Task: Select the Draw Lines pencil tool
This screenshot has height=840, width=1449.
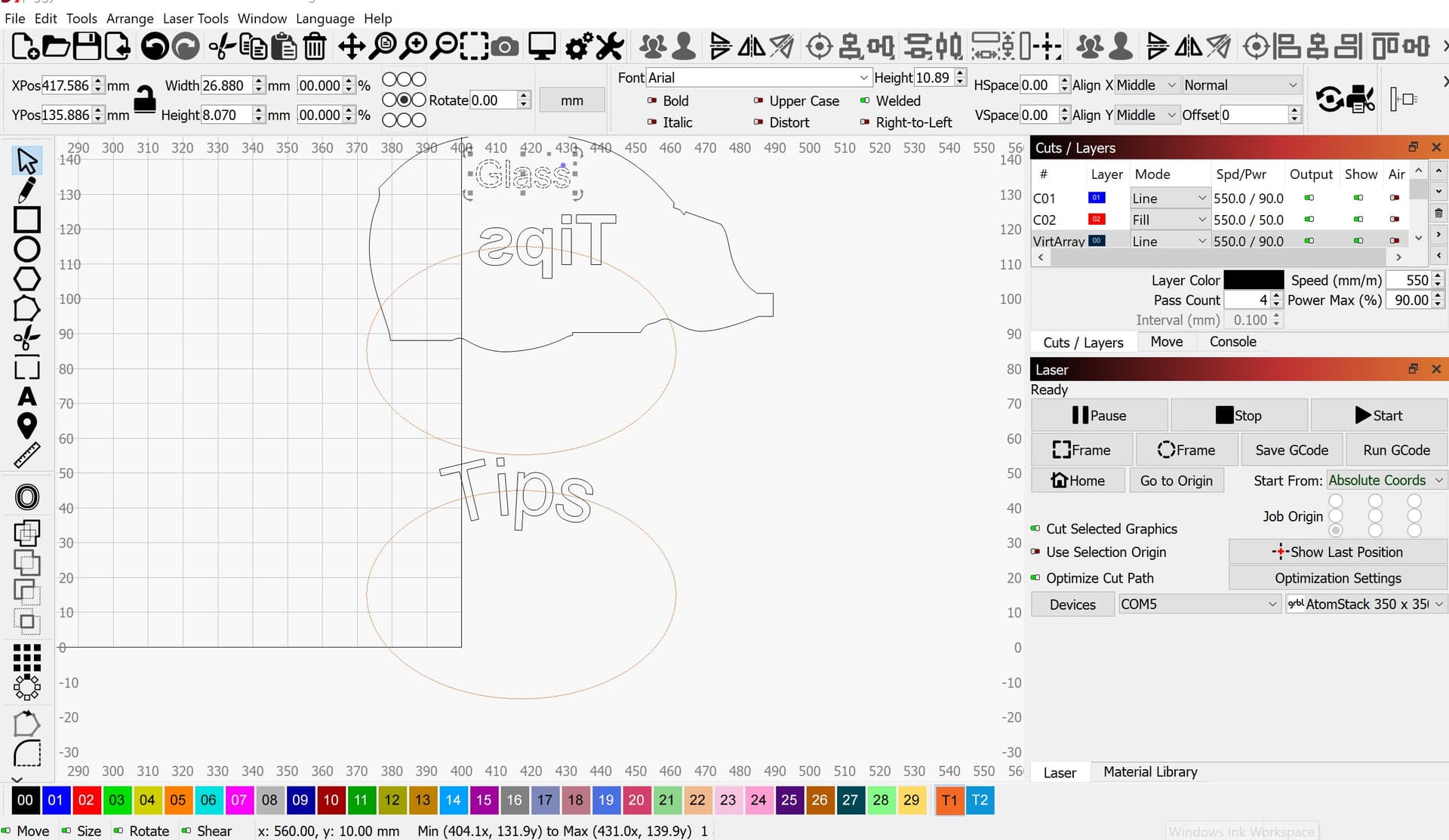Action: pos(26,189)
